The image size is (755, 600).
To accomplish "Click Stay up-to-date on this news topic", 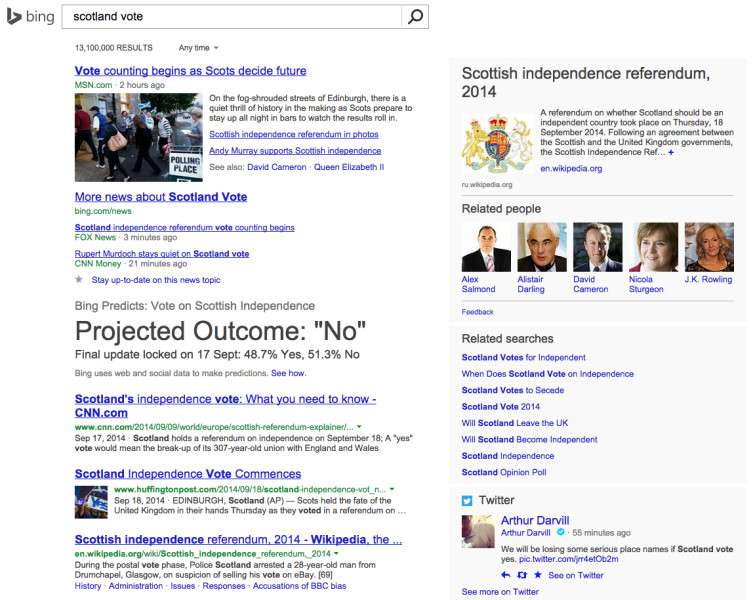I will [156, 280].
